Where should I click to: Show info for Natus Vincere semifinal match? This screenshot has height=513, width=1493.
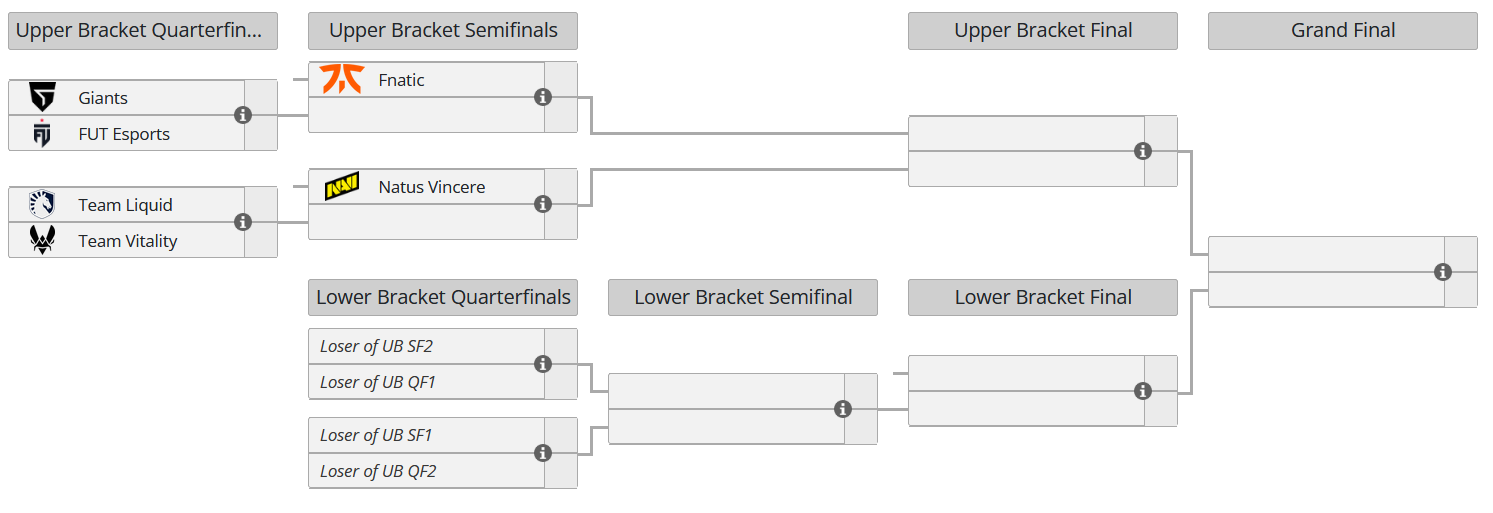[543, 204]
